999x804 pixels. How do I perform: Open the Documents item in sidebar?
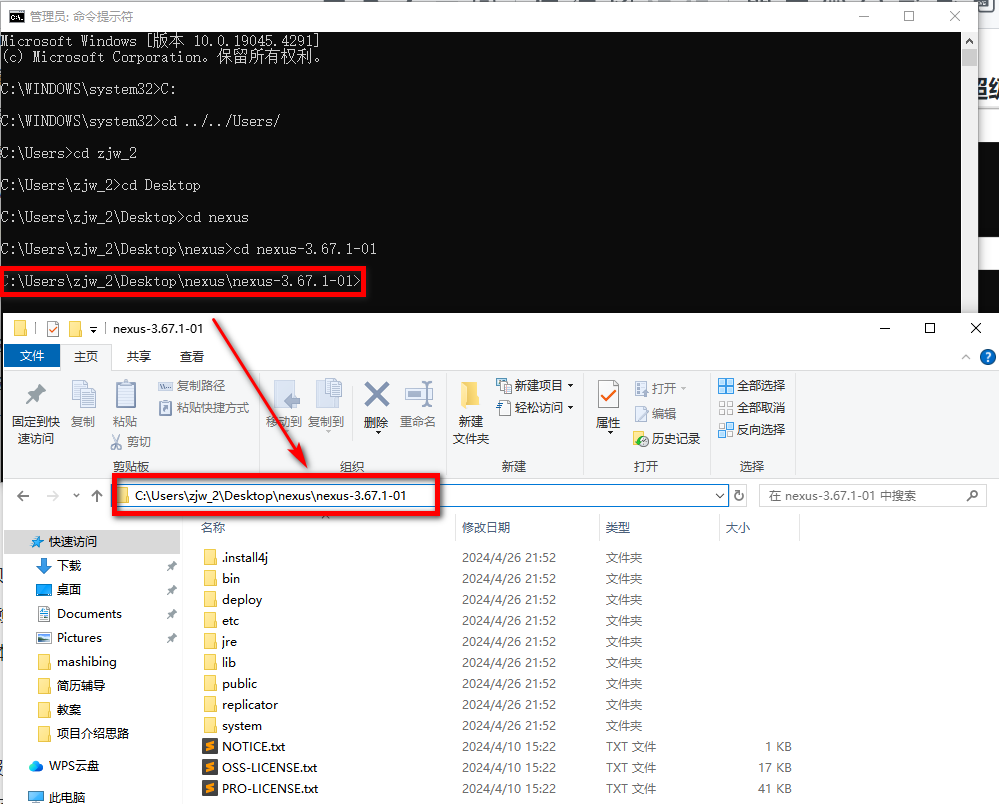(x=89, y=614)
